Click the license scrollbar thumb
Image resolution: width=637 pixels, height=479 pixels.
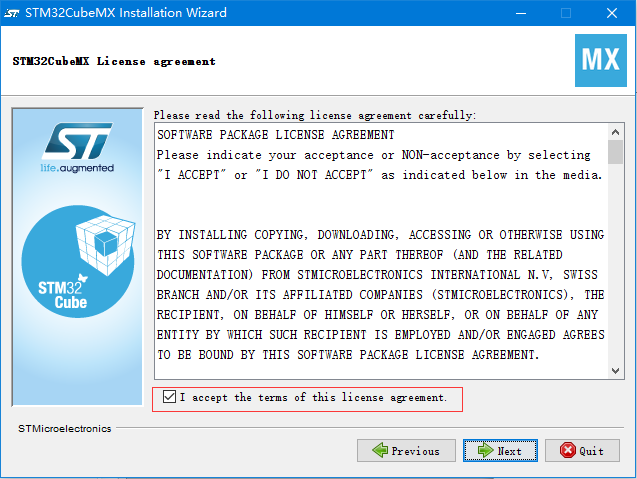pos(615,152)
